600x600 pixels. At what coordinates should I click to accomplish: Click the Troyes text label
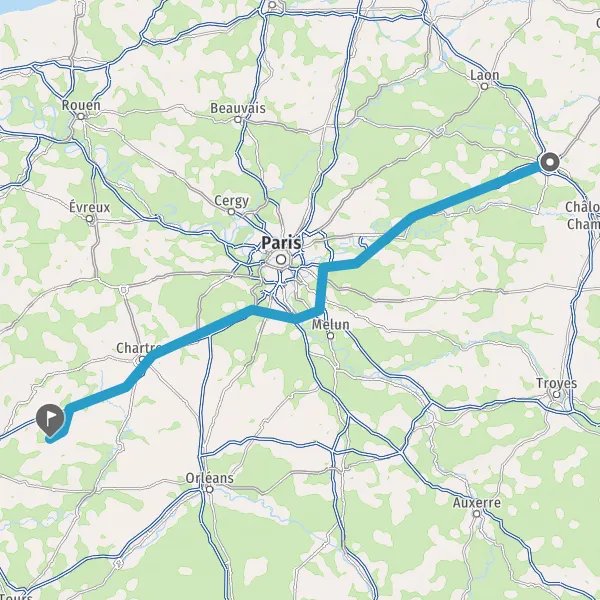[x=556, y=383]
